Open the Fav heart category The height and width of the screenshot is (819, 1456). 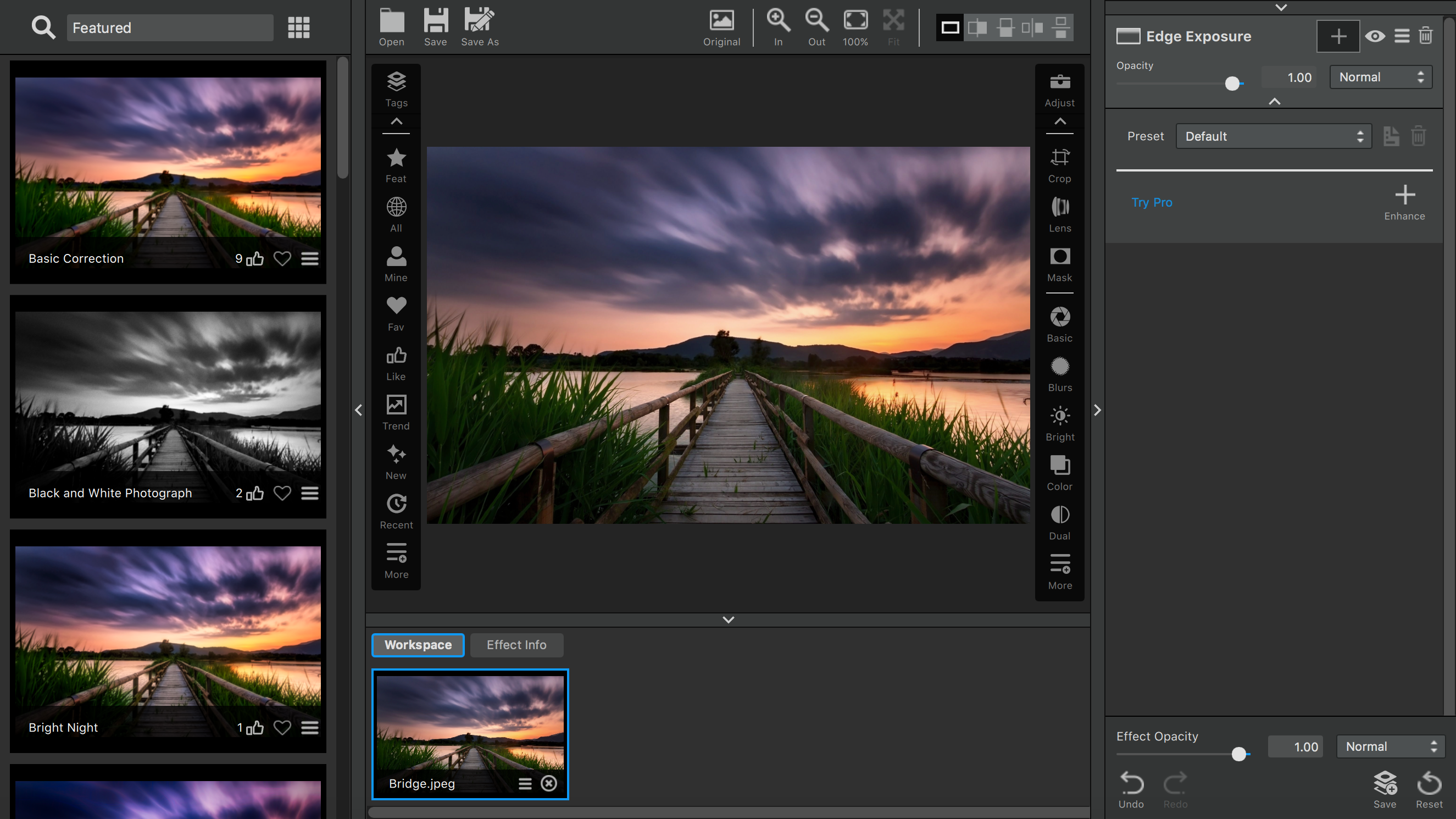(x=396, y=313)
